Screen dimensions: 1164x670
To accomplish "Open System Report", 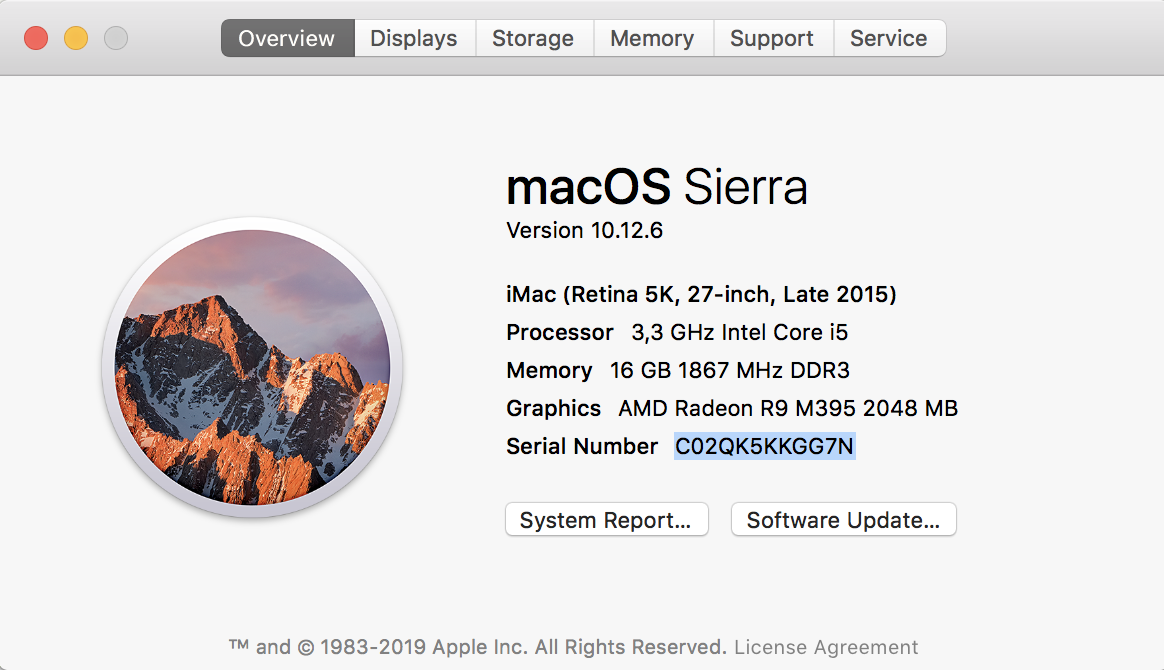I will pos(606,520).
